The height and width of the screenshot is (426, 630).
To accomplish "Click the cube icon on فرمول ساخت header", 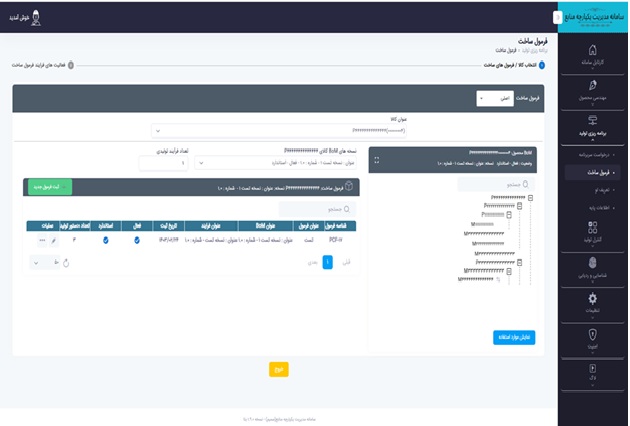I will click(349, 186).
